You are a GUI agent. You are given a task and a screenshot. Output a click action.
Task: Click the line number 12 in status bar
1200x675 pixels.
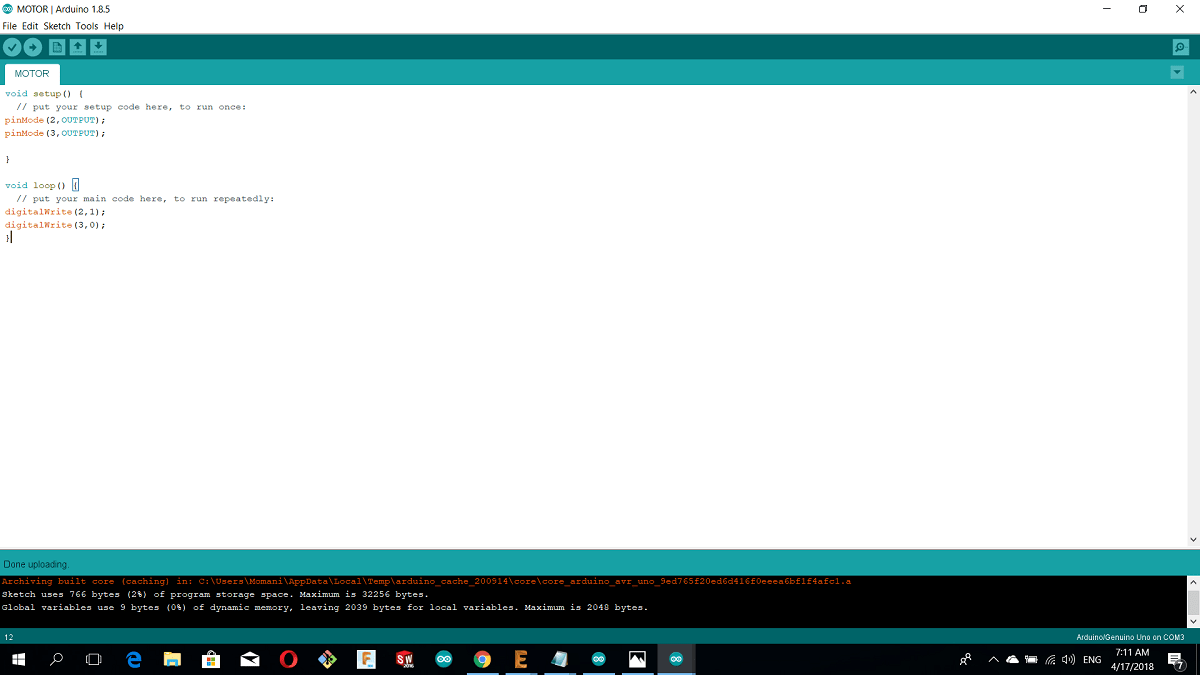[8, 637]
